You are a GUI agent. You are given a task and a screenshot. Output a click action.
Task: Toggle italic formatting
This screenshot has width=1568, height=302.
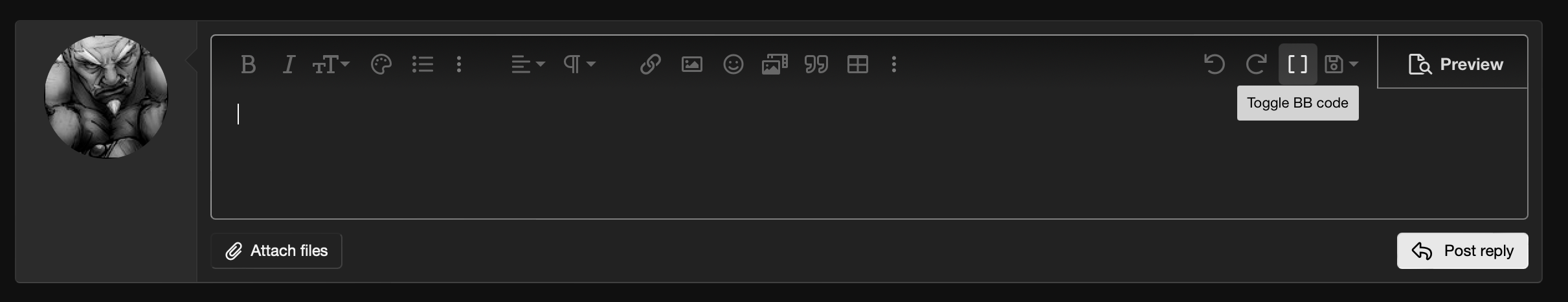(x=289, y=64)
